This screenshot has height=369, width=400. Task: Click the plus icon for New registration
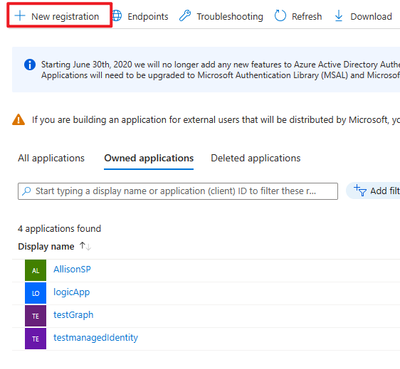pos(20,16)
